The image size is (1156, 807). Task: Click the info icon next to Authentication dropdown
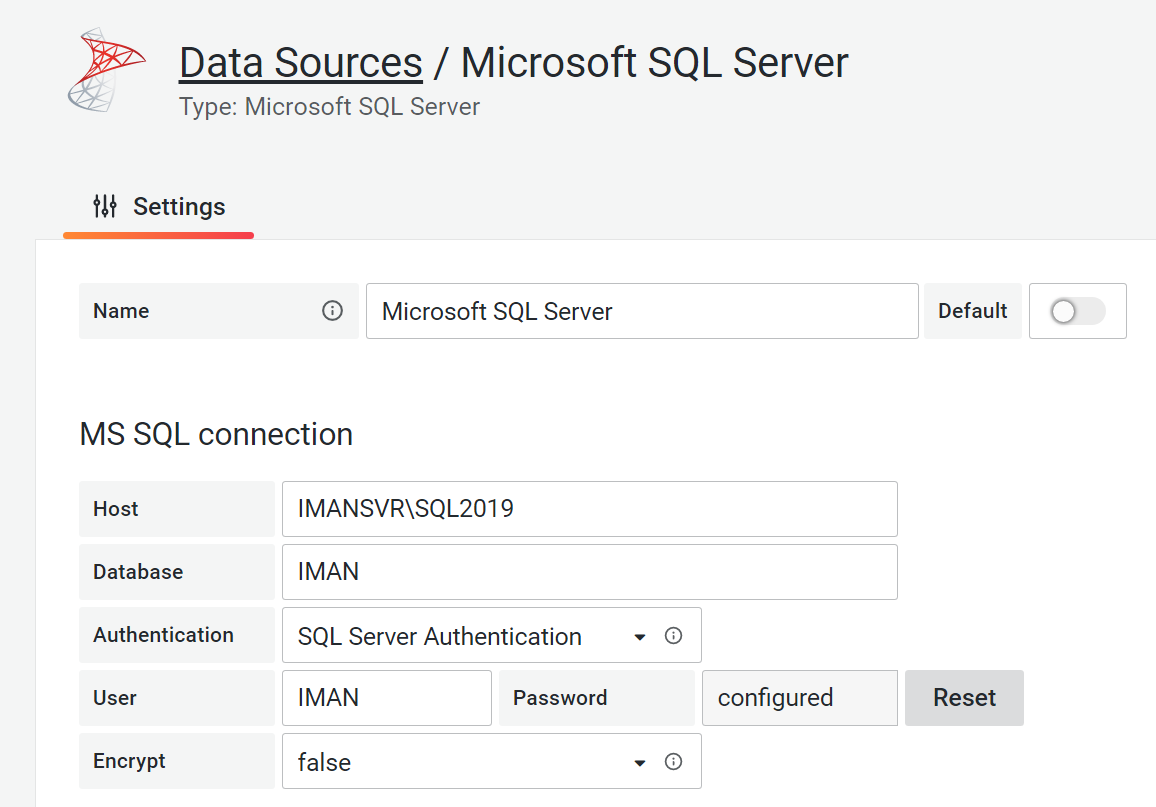click(x=674, y=635)
